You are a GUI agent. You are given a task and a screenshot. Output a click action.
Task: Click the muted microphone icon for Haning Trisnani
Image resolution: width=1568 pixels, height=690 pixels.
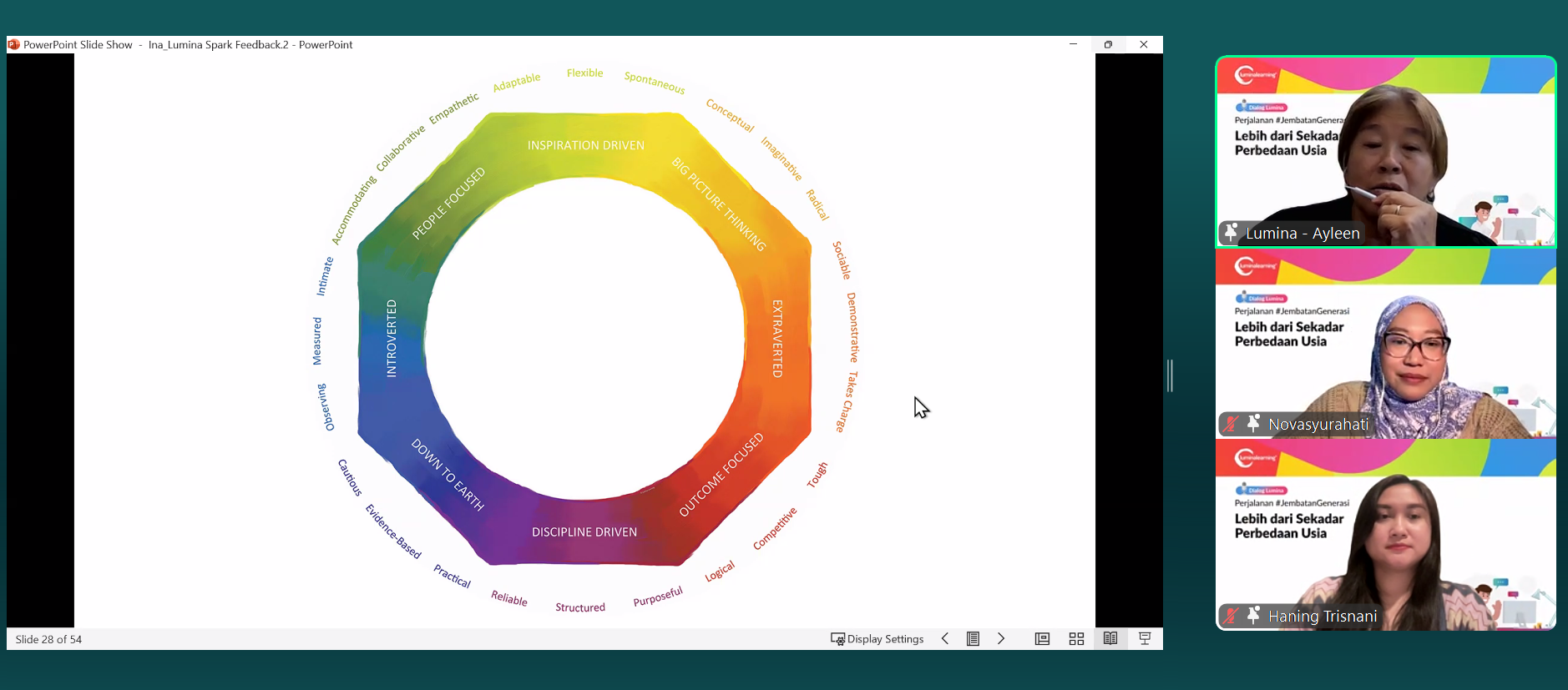(1230, 617)
